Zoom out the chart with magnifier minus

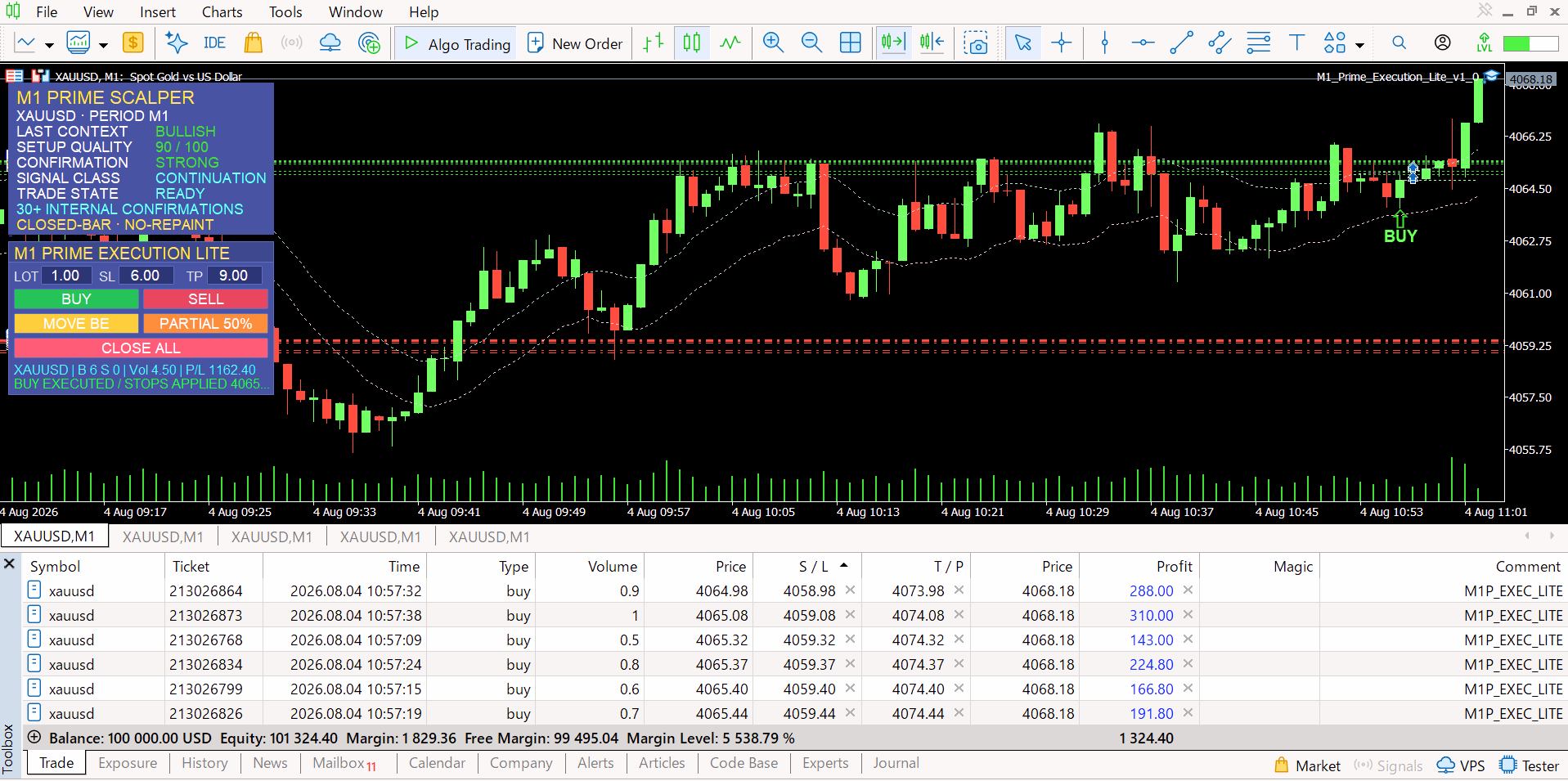point(811,43)
